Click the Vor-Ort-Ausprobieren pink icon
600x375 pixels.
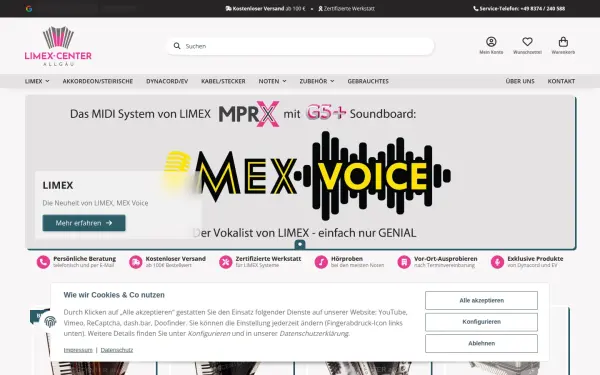click(404, 262)
